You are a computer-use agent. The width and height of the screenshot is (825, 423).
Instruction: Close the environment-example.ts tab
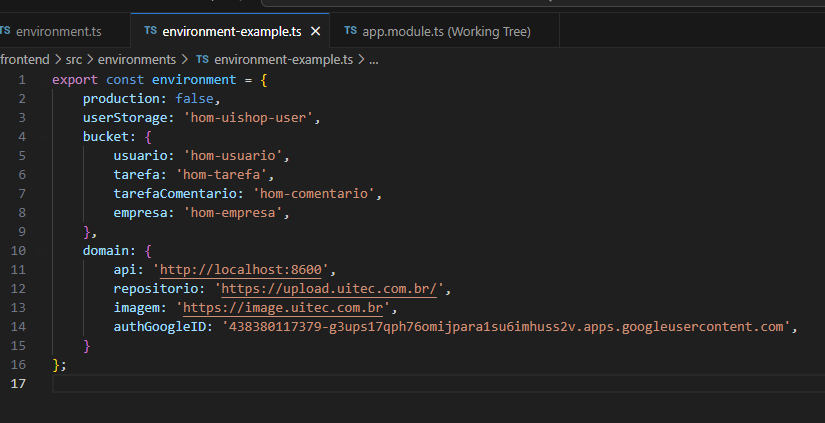[316, 32]
